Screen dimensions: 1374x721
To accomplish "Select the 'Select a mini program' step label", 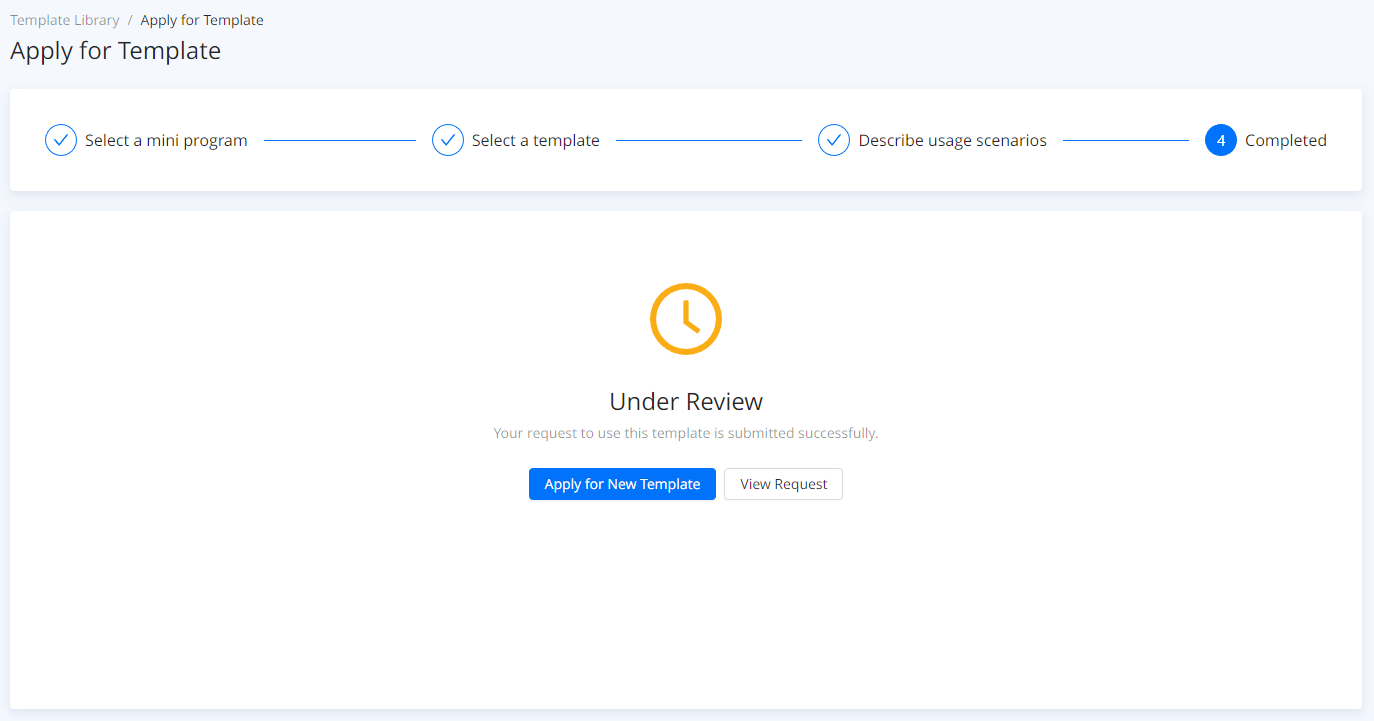I will click(166, 141).
